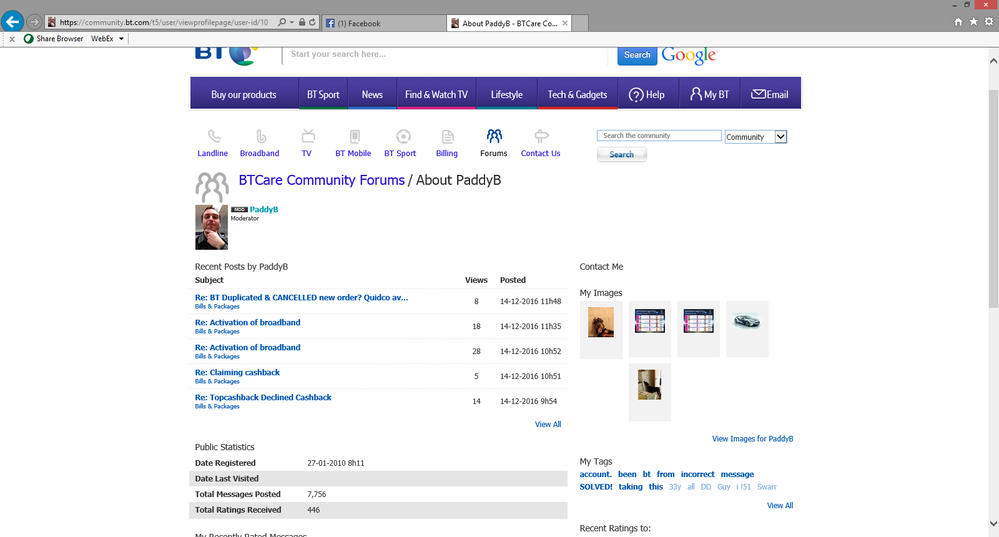Open favorites star icon
This screenshot has height=537, width=999.
coord(974,22)
